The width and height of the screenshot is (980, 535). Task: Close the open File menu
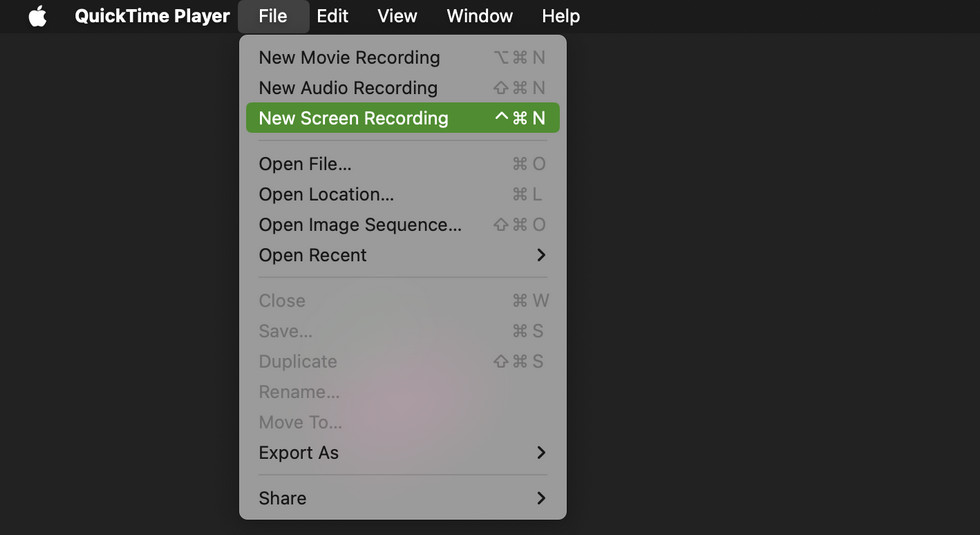(272, 16)
